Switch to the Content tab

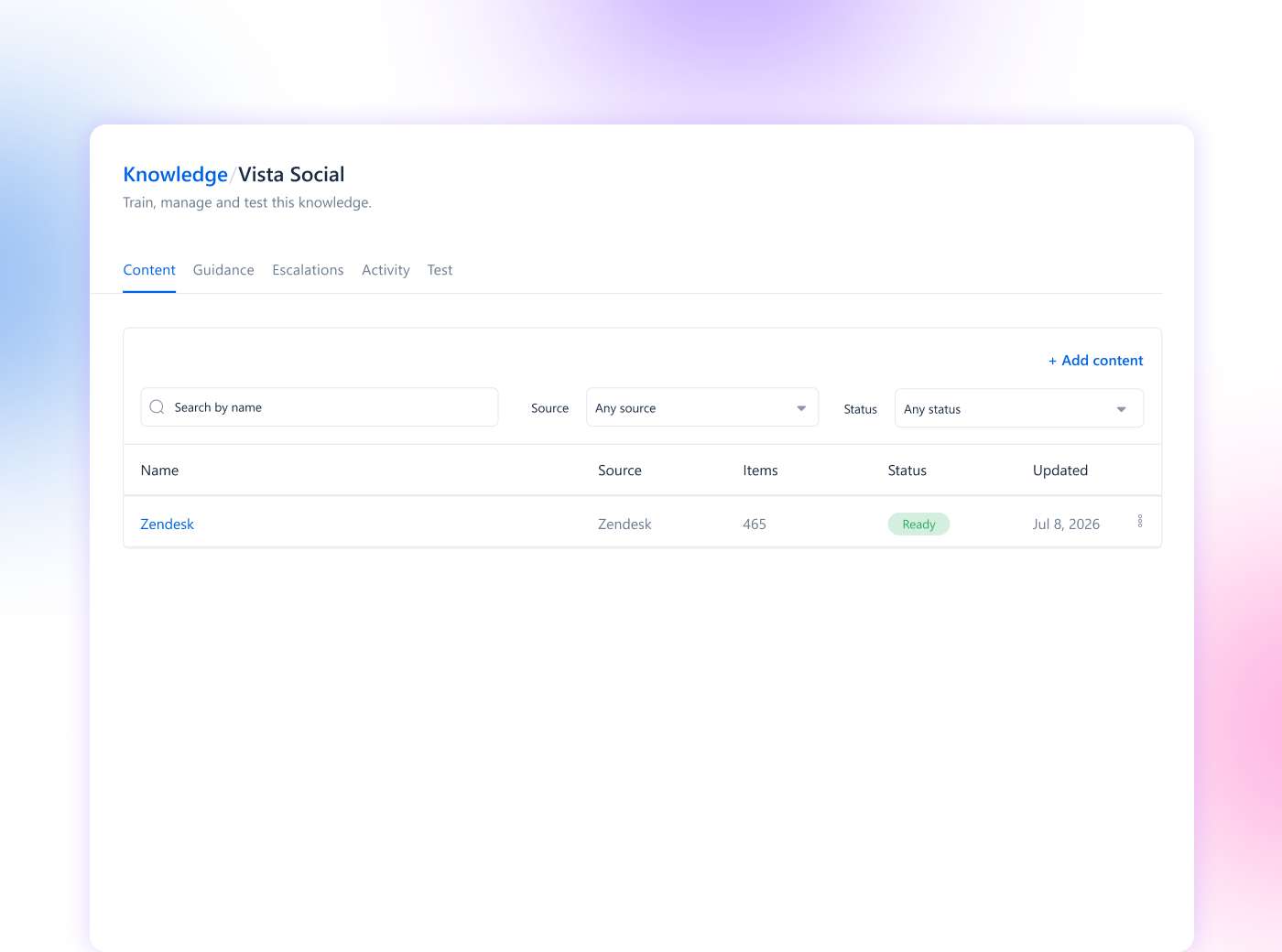click(149, 270)
